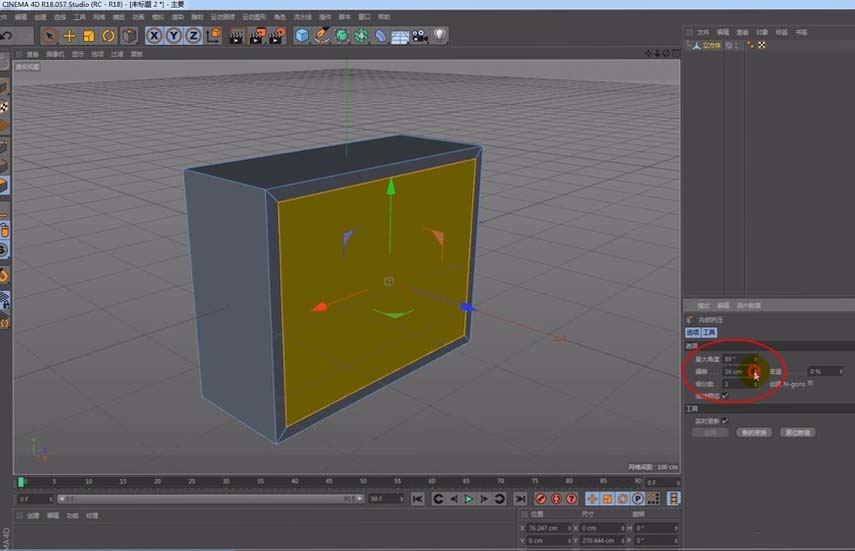Click the Light bulb icon
855x551 pixels.
tap(439, 36)
